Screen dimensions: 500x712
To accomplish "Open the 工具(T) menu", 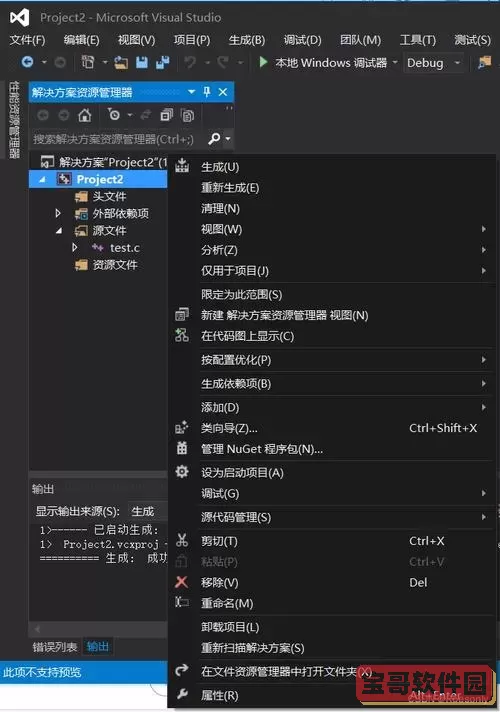I will tap(418, 40).
